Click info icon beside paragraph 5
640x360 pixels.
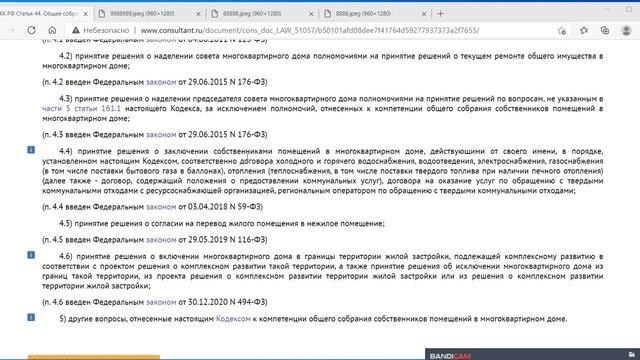click(31, 317)
